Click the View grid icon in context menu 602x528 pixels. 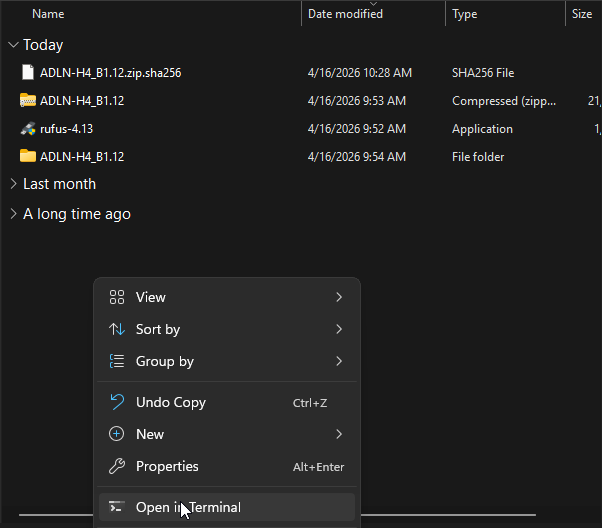(117, 297)
